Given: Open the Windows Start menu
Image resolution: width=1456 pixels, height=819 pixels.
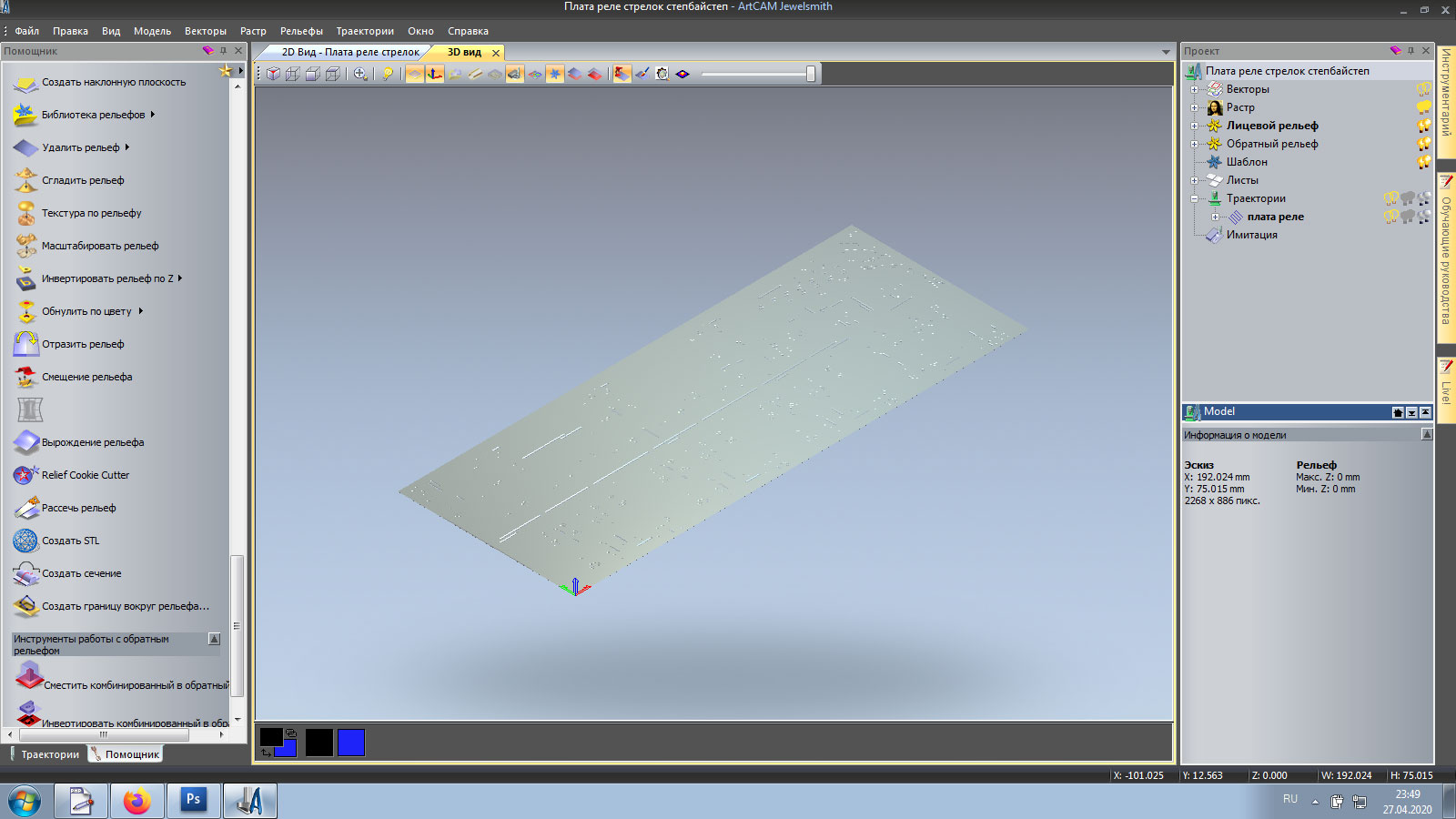Looking at the screenshot, I should tap(25, 802).
